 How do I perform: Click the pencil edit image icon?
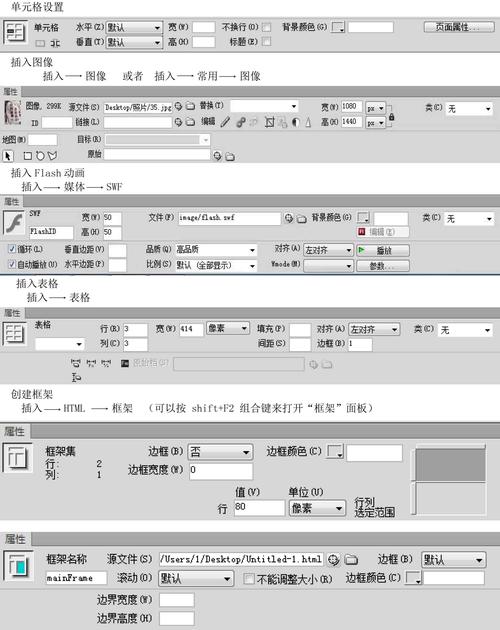[x=225, y=122]
